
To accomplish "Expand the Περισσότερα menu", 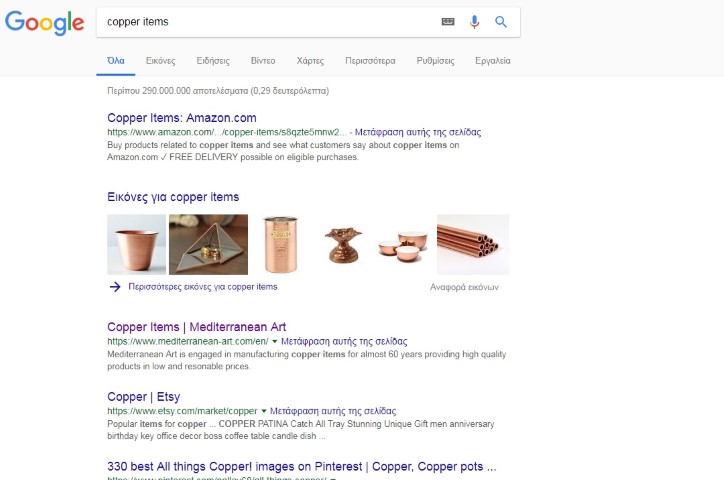I will coord(370,61).
